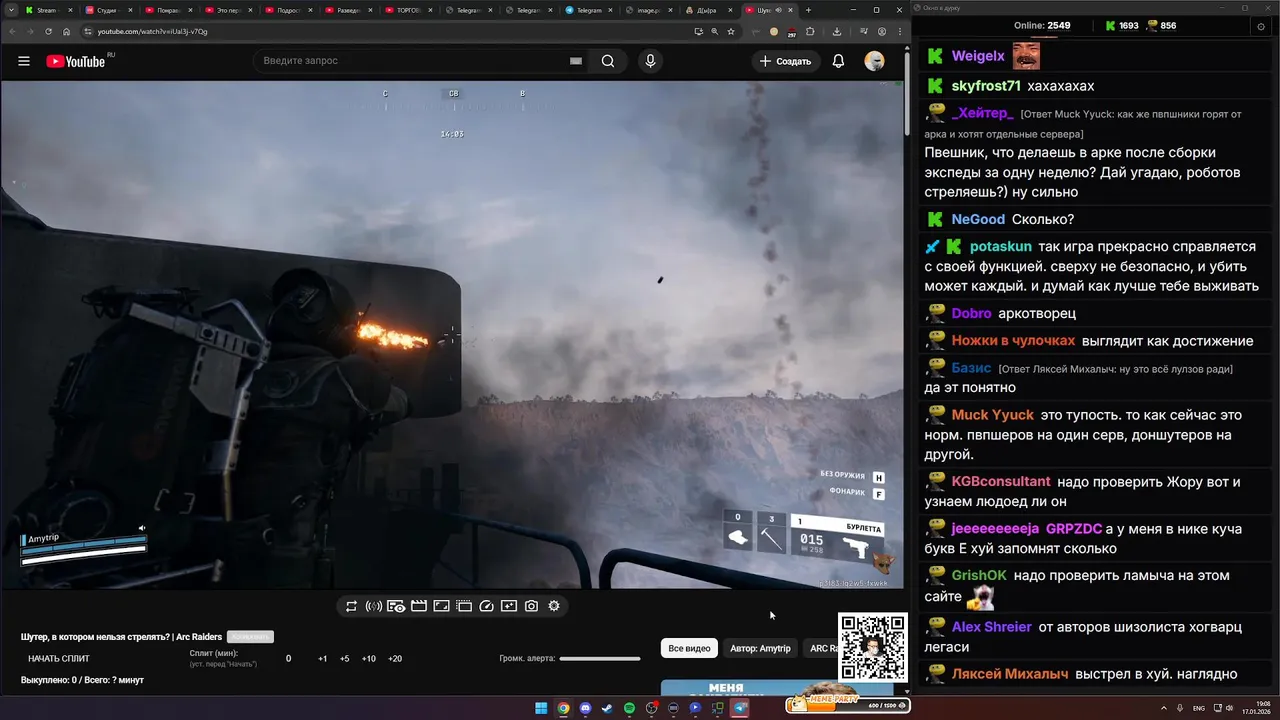The height and width of the screenshot is (720, 1280).
Task: Open the Windows Start menu
Action: (x=541, y=708)
